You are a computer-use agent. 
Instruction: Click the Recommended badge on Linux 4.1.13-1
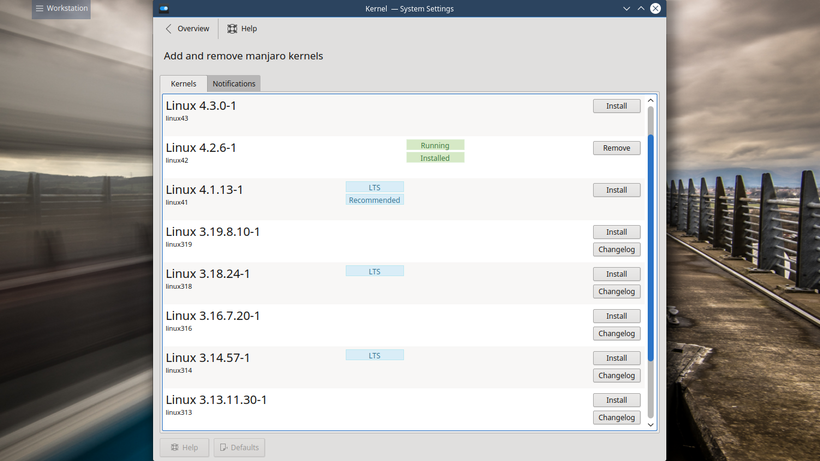pos(374,200)
